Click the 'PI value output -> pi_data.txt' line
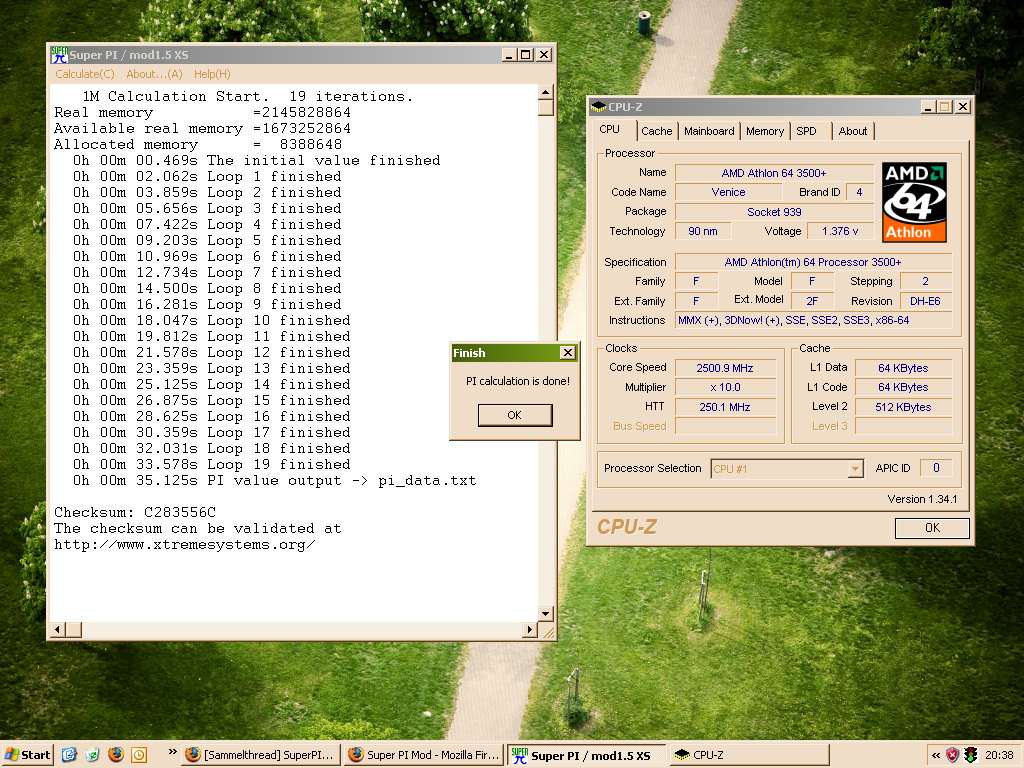Image resolution: width=1024 pixels, height=768 pixels. point(274,481)
